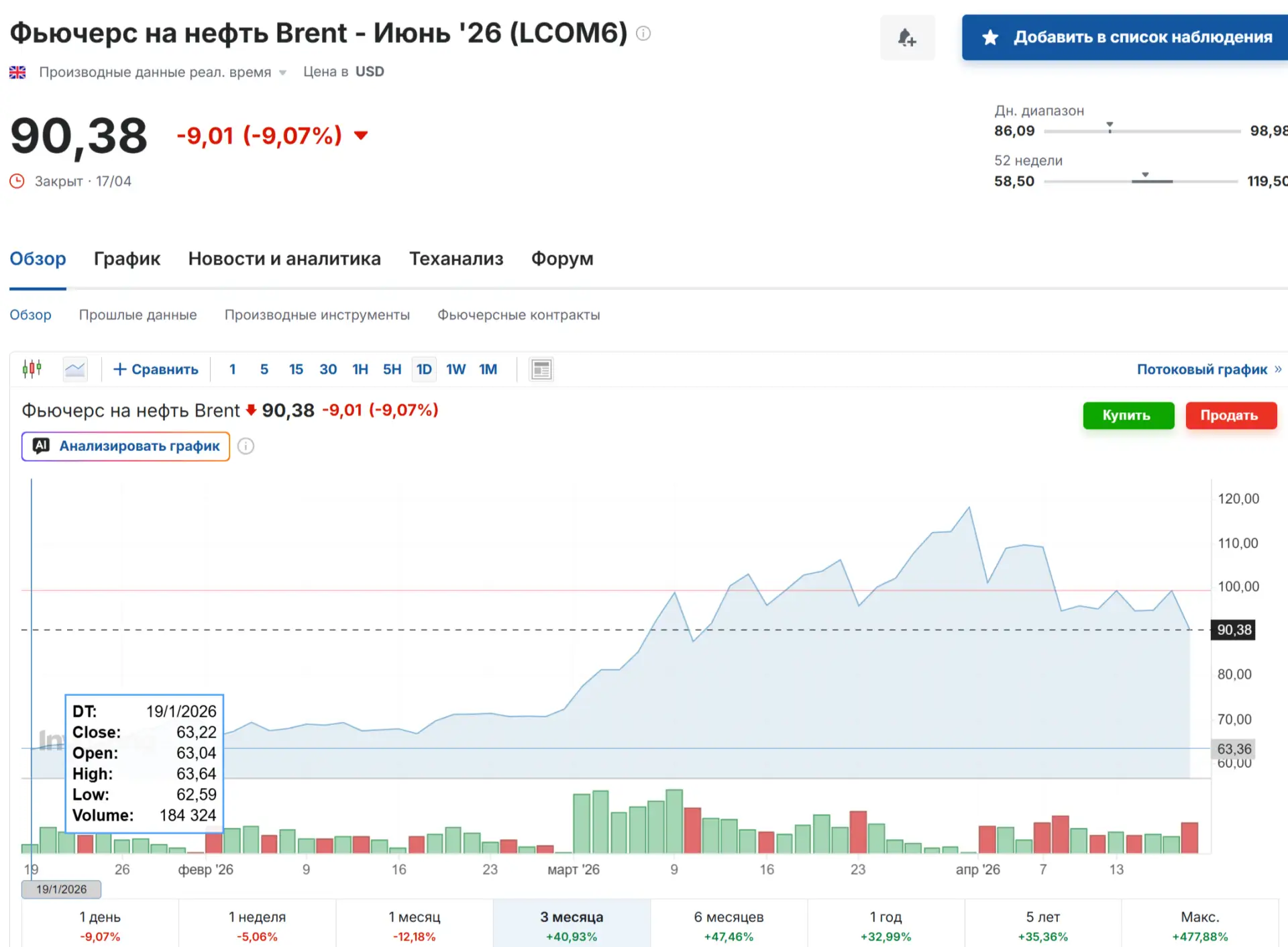Set chart interval to 15 minutes
Viewport: 1288px width, 947px height.
point(296,369)
